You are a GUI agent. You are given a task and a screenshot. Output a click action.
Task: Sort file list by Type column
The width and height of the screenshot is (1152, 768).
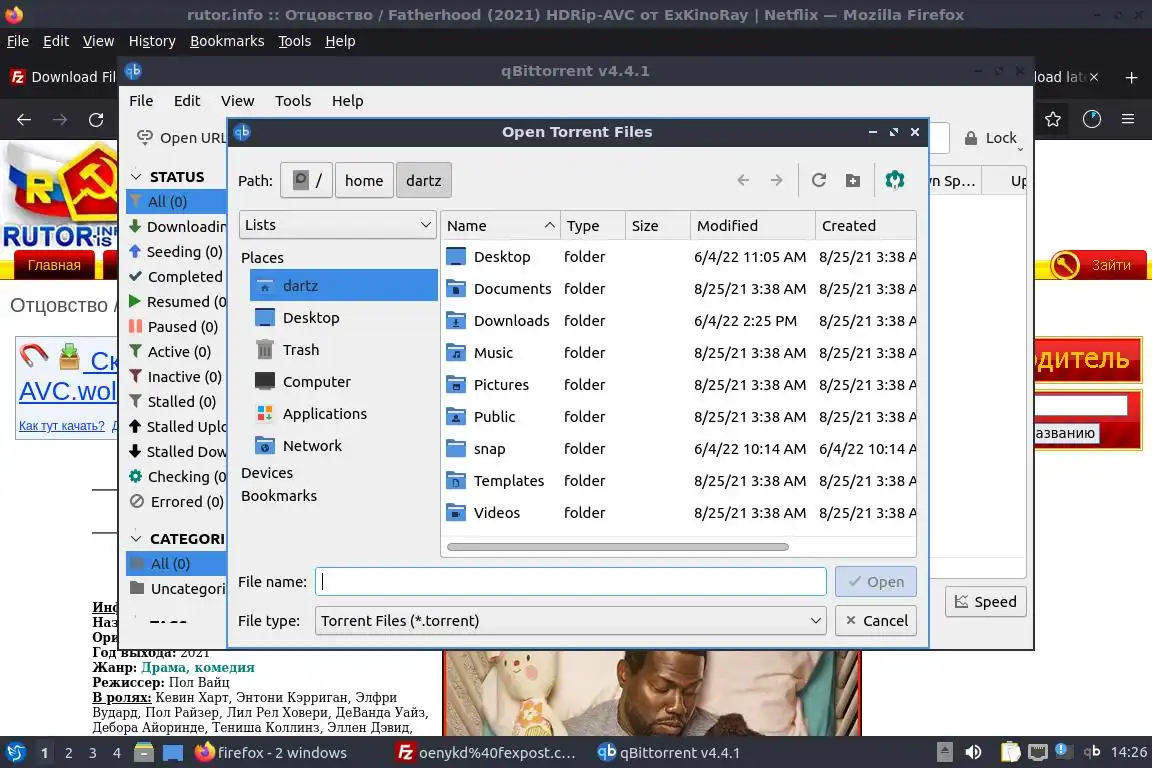(x=592, y=226)
